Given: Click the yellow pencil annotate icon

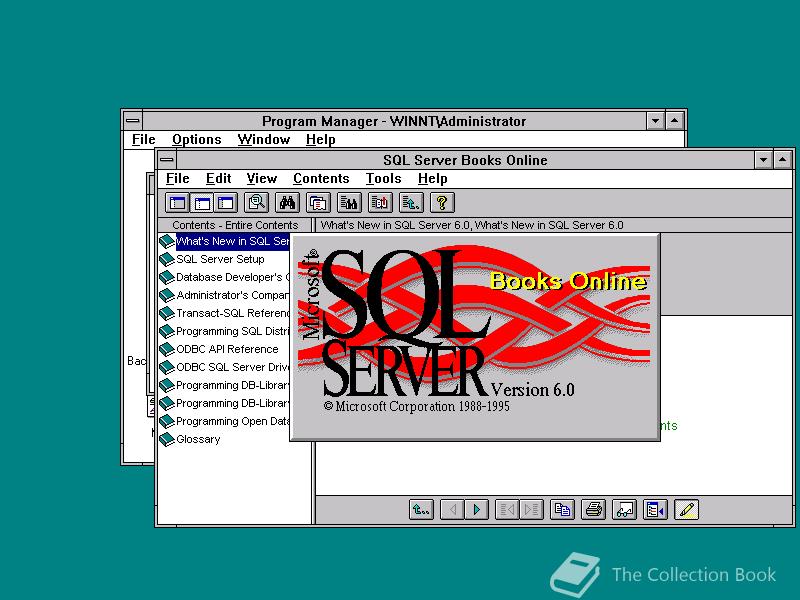Looking at the screenshot, I should click(x=687, y=510).
